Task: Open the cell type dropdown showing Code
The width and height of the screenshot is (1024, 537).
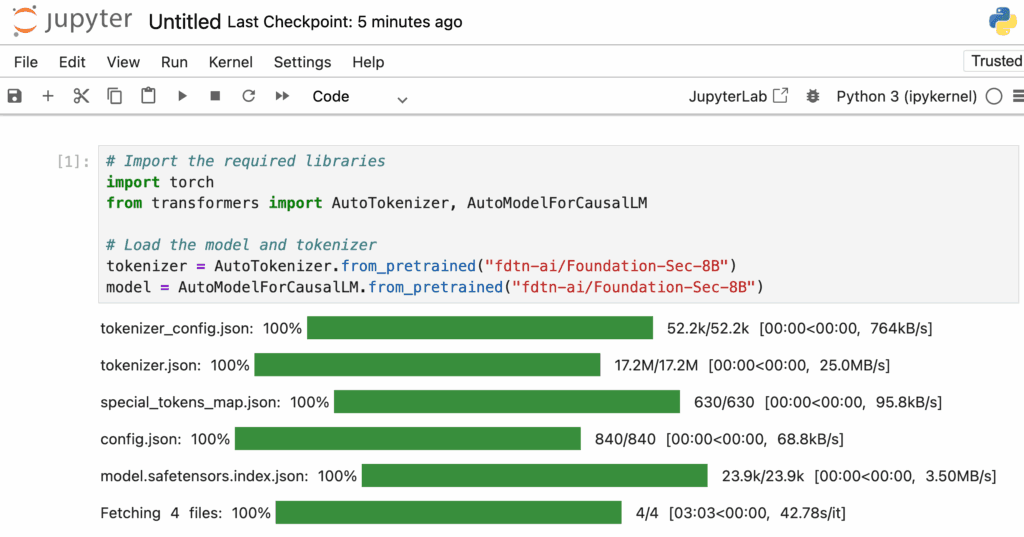Action: click(x=360, y=97)
